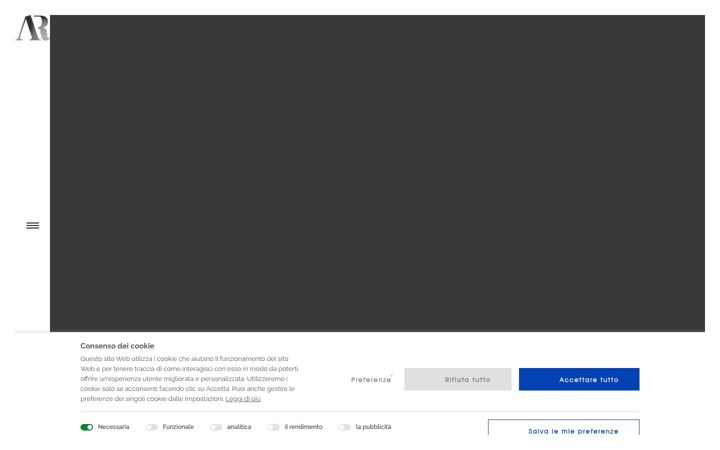The height and width of the screenshot is (450, 720).
Task: Toggle the Necessaria cookie switch
Action: 87,427
